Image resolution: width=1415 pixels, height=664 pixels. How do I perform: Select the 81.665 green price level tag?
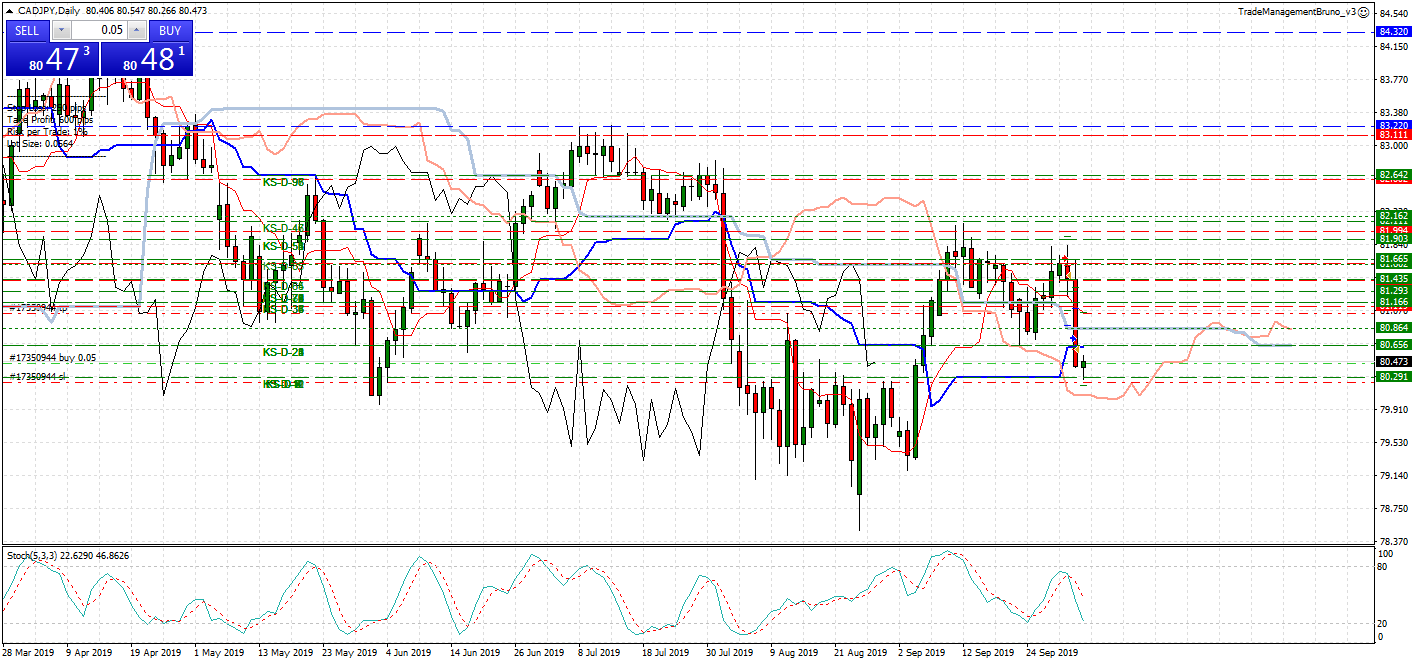point(1393,258)
